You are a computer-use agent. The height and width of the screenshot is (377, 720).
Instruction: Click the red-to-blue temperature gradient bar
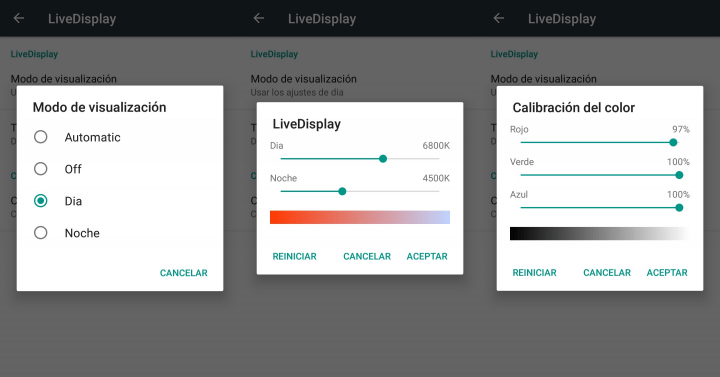coord(360,217)
